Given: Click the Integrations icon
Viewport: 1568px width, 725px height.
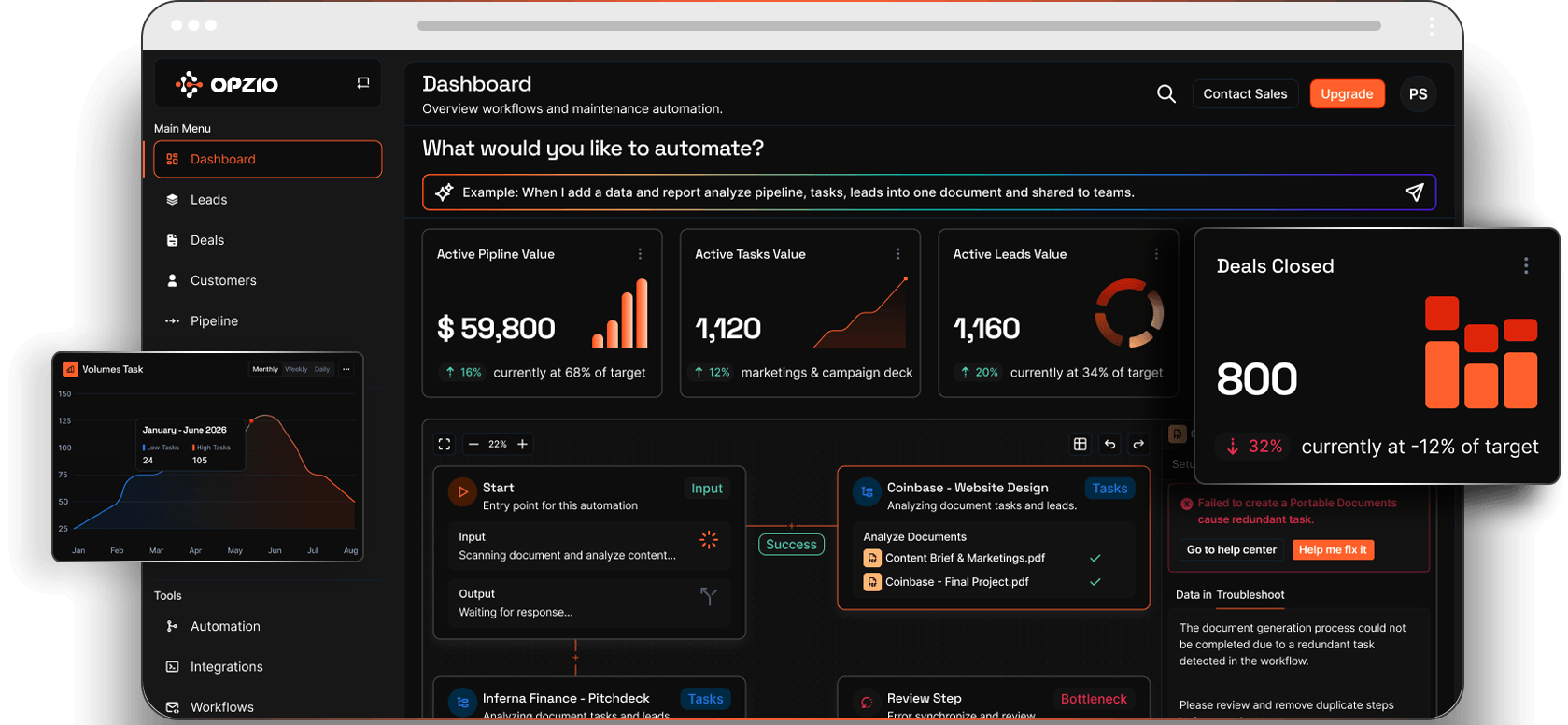Looking at the screenshot, I should pos(172,666).
